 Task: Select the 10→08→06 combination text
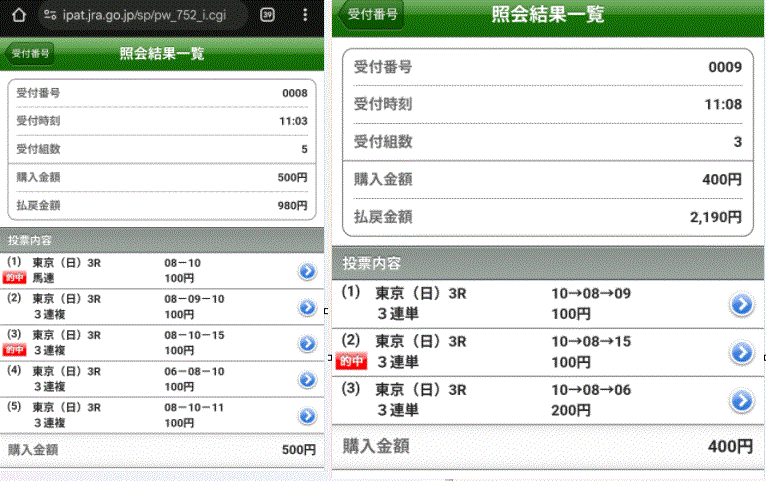point(591,390)
